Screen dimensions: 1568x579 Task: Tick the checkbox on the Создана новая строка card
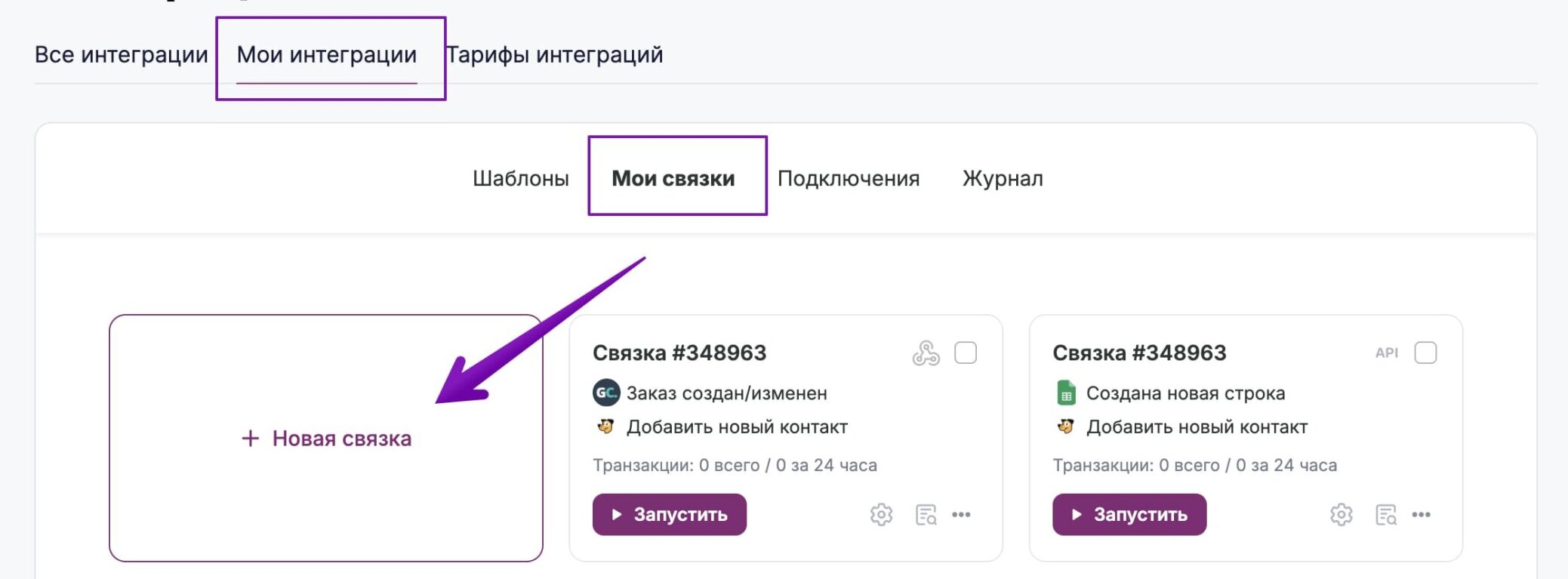(1425, 353)
